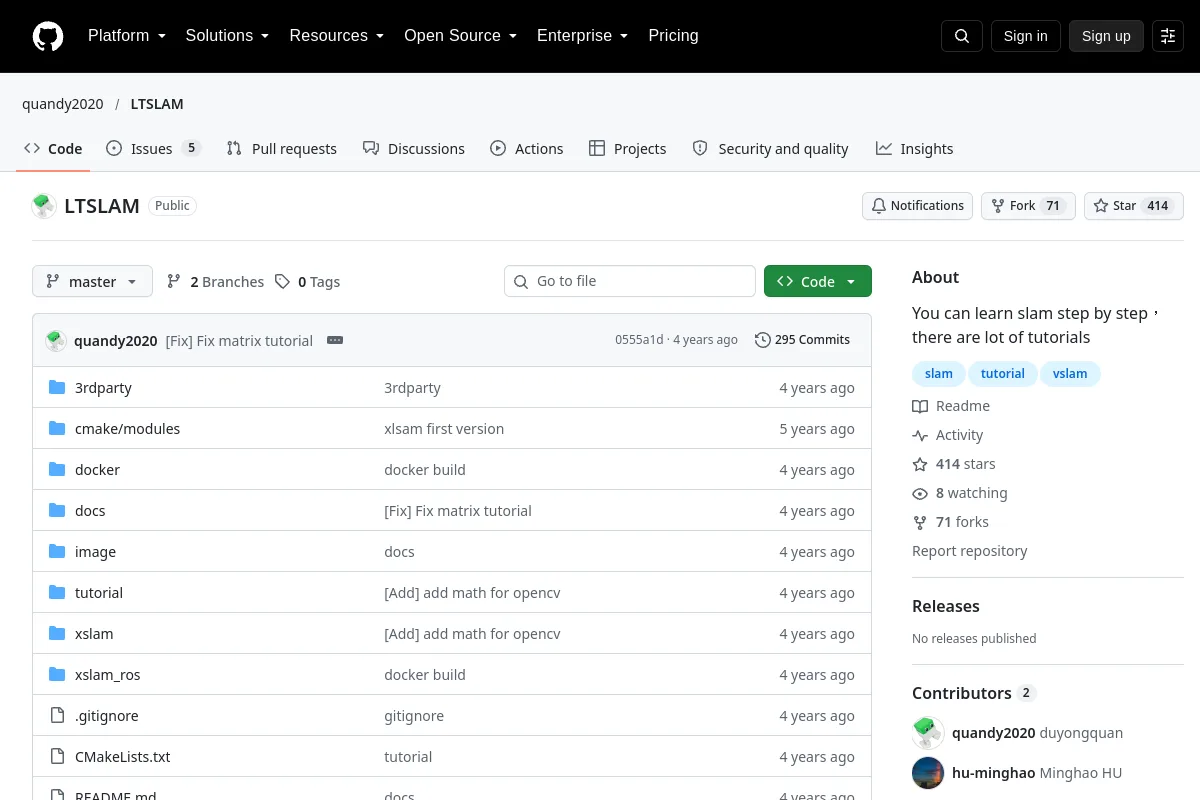1200x800 pixels.
Task: Click the eye icon beside 8 watching
Action: click(920, 493)
